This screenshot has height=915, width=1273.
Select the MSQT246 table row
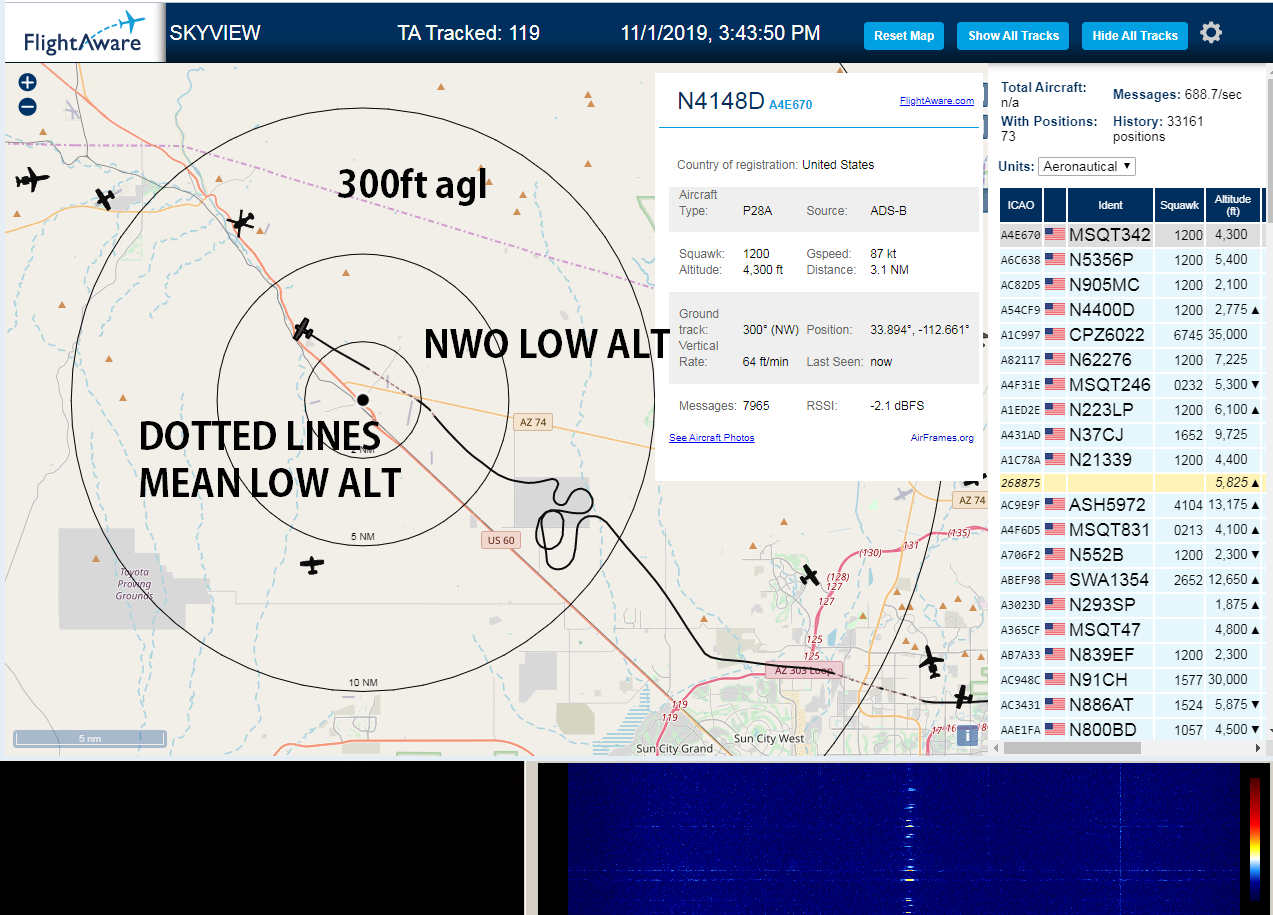(x=1131, y=385)
